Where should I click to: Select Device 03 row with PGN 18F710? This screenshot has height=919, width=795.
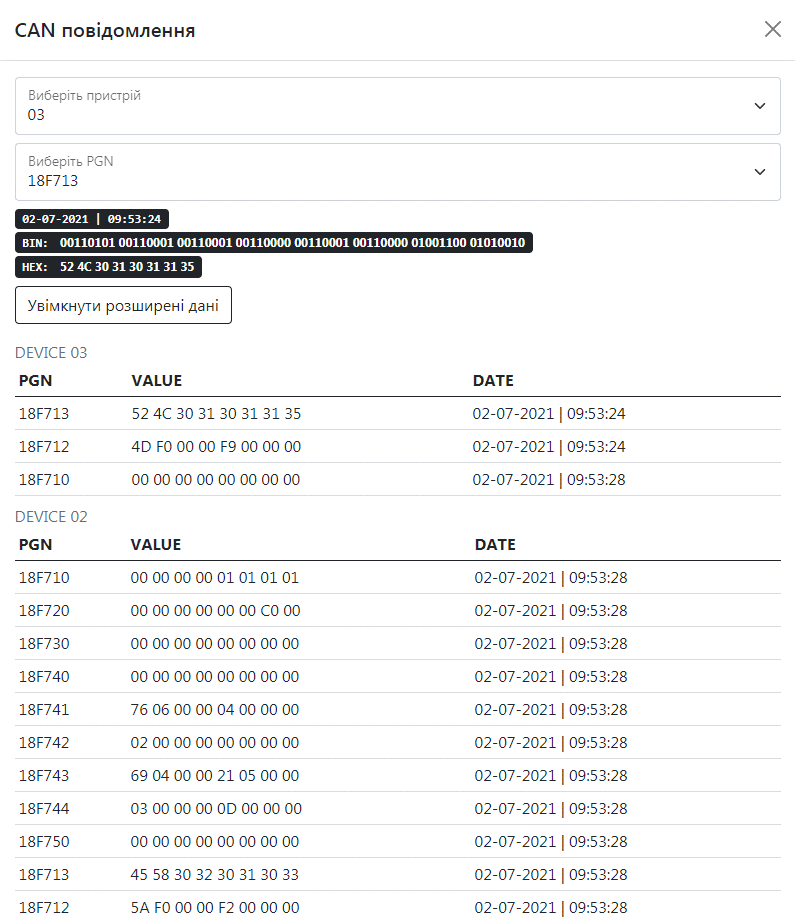pyautogui.click(x=397, y=480)
